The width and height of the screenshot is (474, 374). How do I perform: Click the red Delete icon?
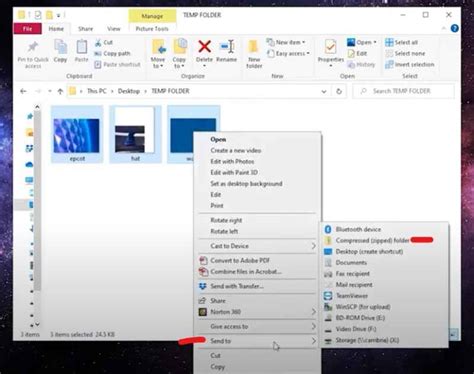point(204,47)
